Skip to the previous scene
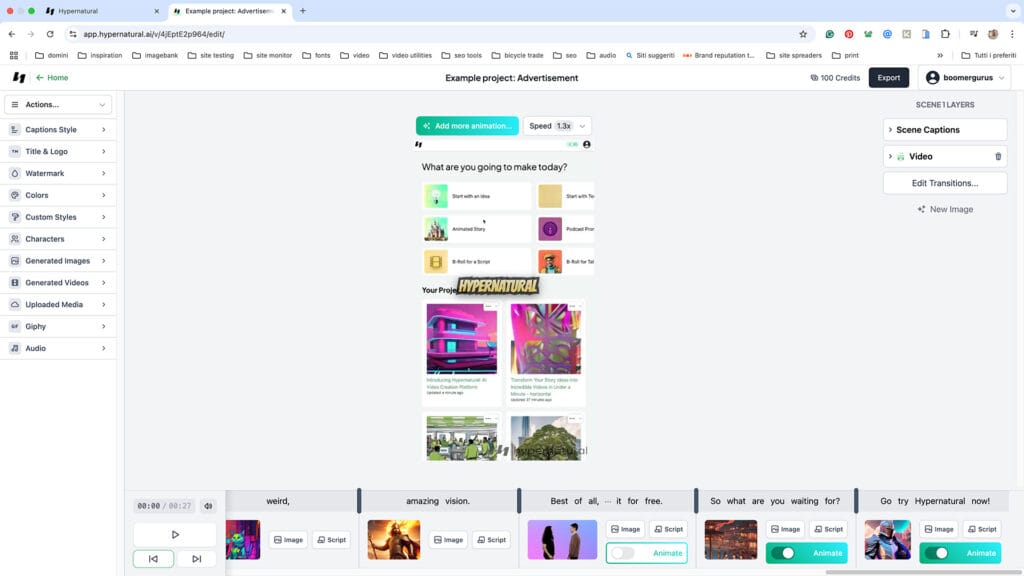 tap(153, 559)
